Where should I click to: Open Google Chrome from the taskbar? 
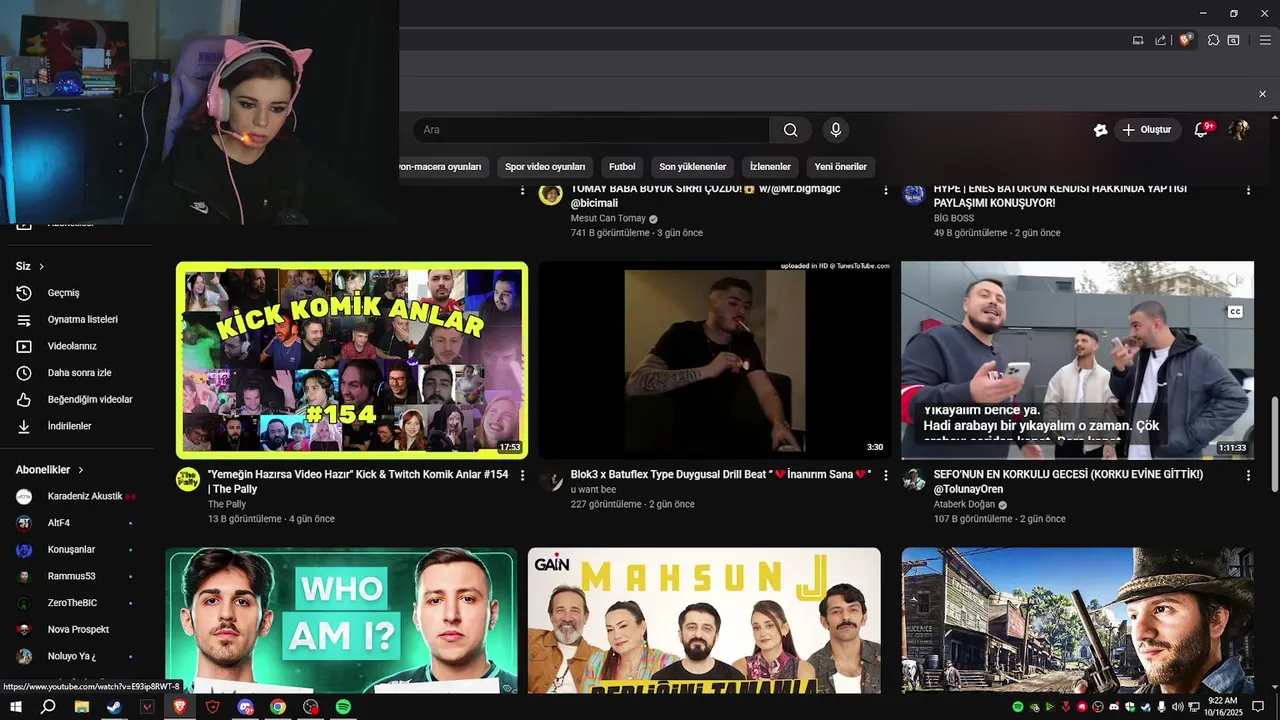[x=278, y=707]
